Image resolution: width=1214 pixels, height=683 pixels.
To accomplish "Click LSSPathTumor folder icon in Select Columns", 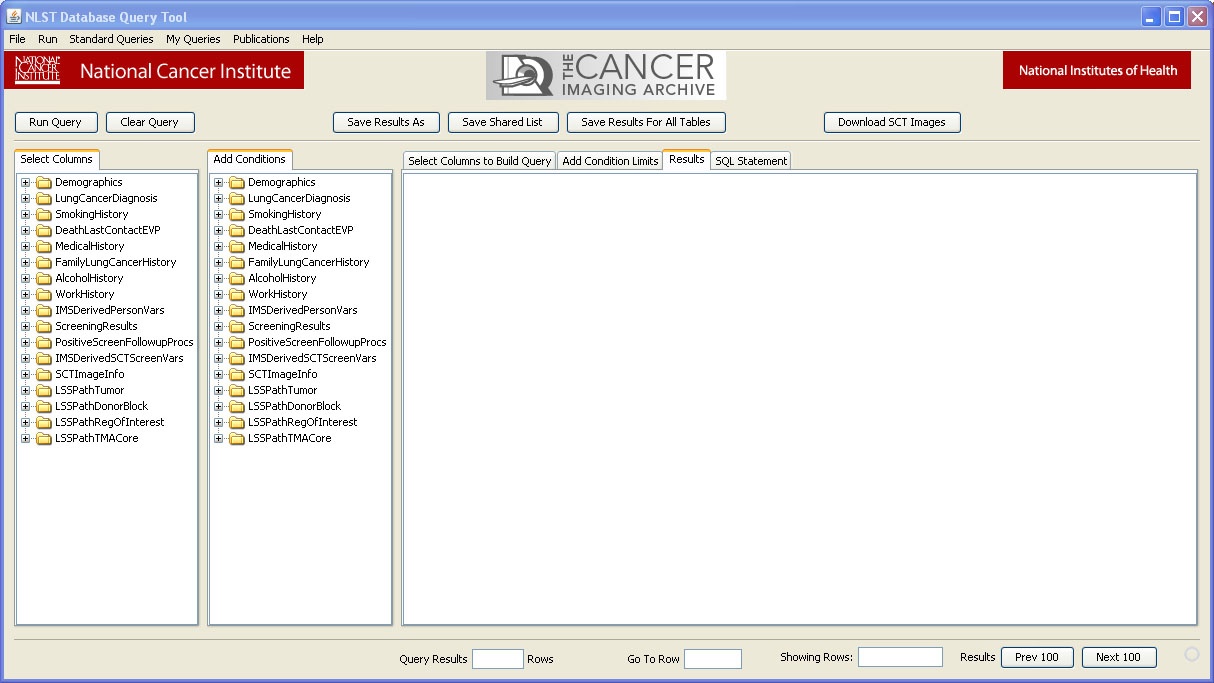I will tap(43, 391).
